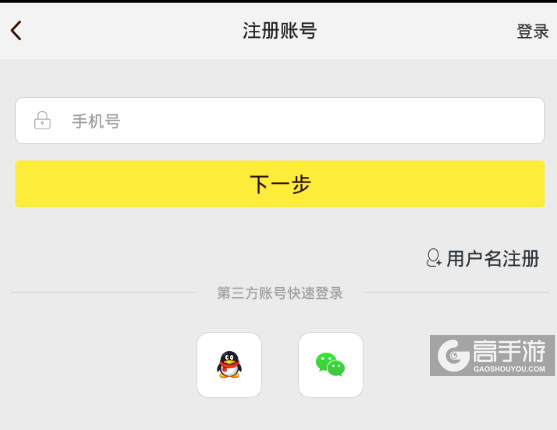Click the user-plus icon beside 用户名注册
The width and height of the screenshot is (557, 430).
[x=434, y=258]
